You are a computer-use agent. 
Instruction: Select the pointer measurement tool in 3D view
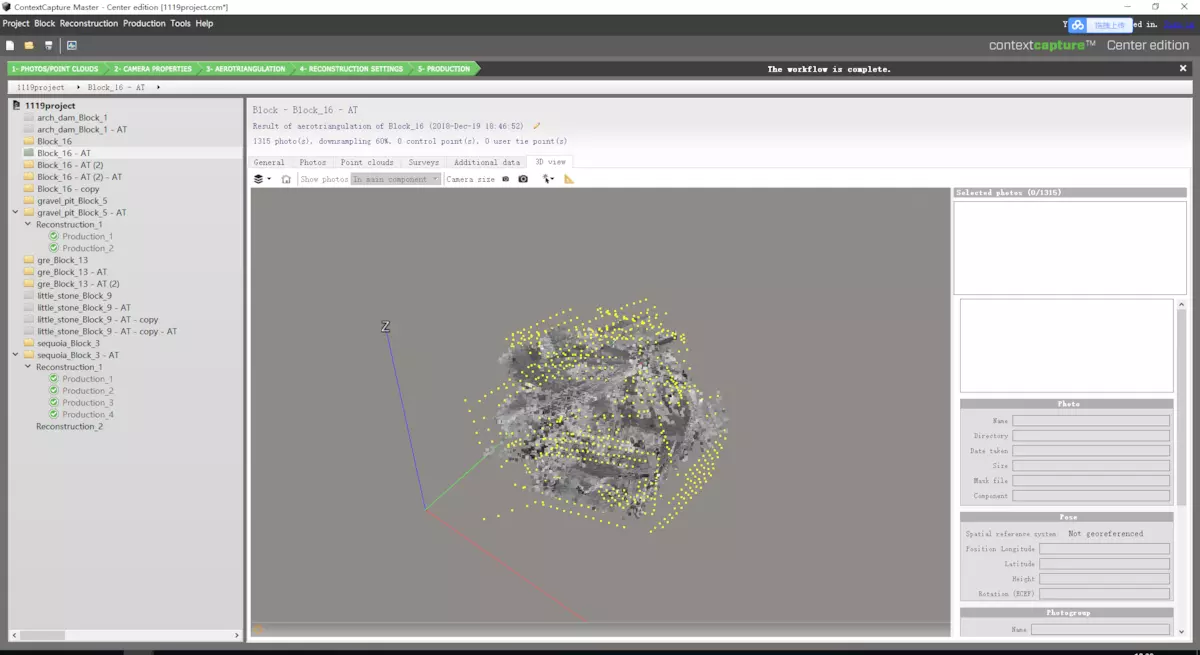click(546, 179)
